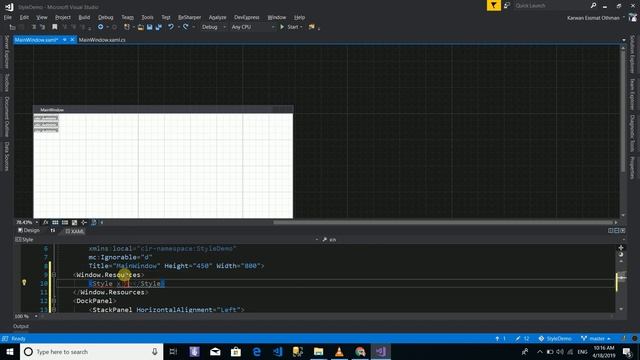Click the Open File folder icon
The width and height of the screenshot is (640, 360).
click(x=140, y=27)
